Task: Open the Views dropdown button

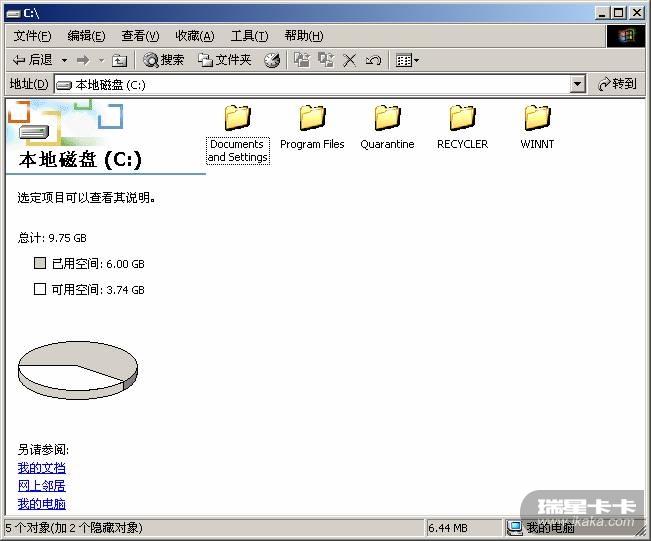Action: coord(407,61)
